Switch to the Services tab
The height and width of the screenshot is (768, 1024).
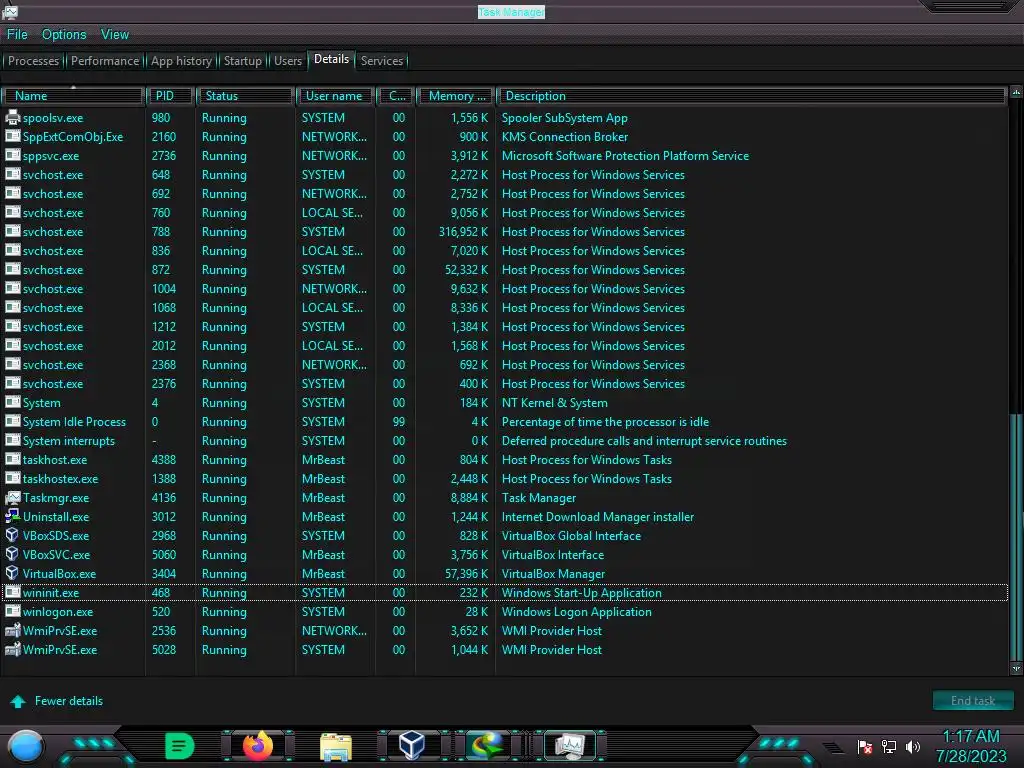pyautogui.click(x=381, y=61)
